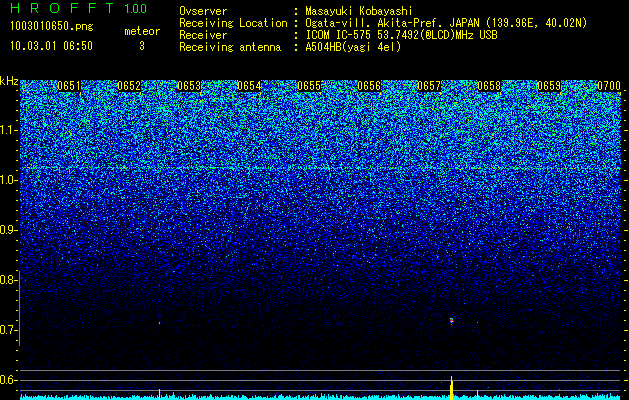Click the 0.9 kHz frequency label
The height and width of the screenshot is (400, 629).
click(7, 230)
